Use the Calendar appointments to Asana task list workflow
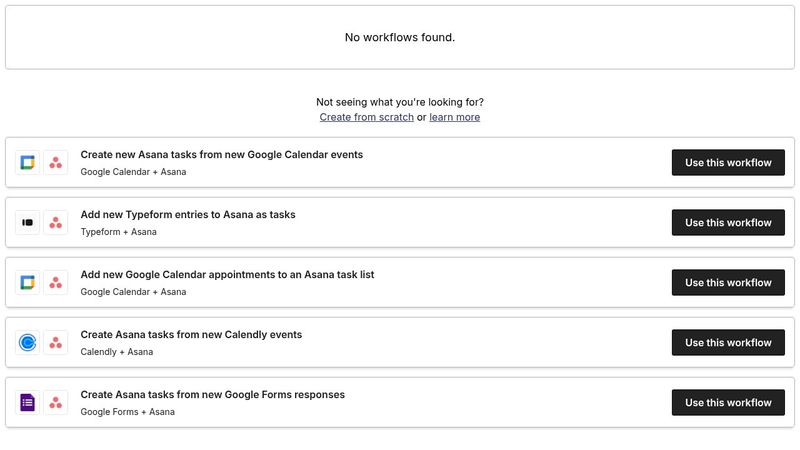Screen dimensions: 800x450 728,283
